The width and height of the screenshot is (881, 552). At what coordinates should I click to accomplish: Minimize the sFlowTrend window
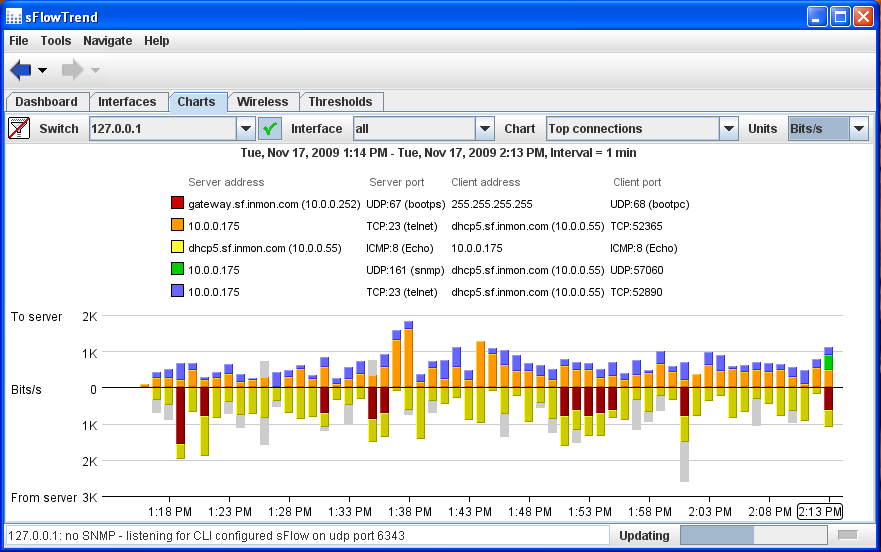(x=817, y=17)
